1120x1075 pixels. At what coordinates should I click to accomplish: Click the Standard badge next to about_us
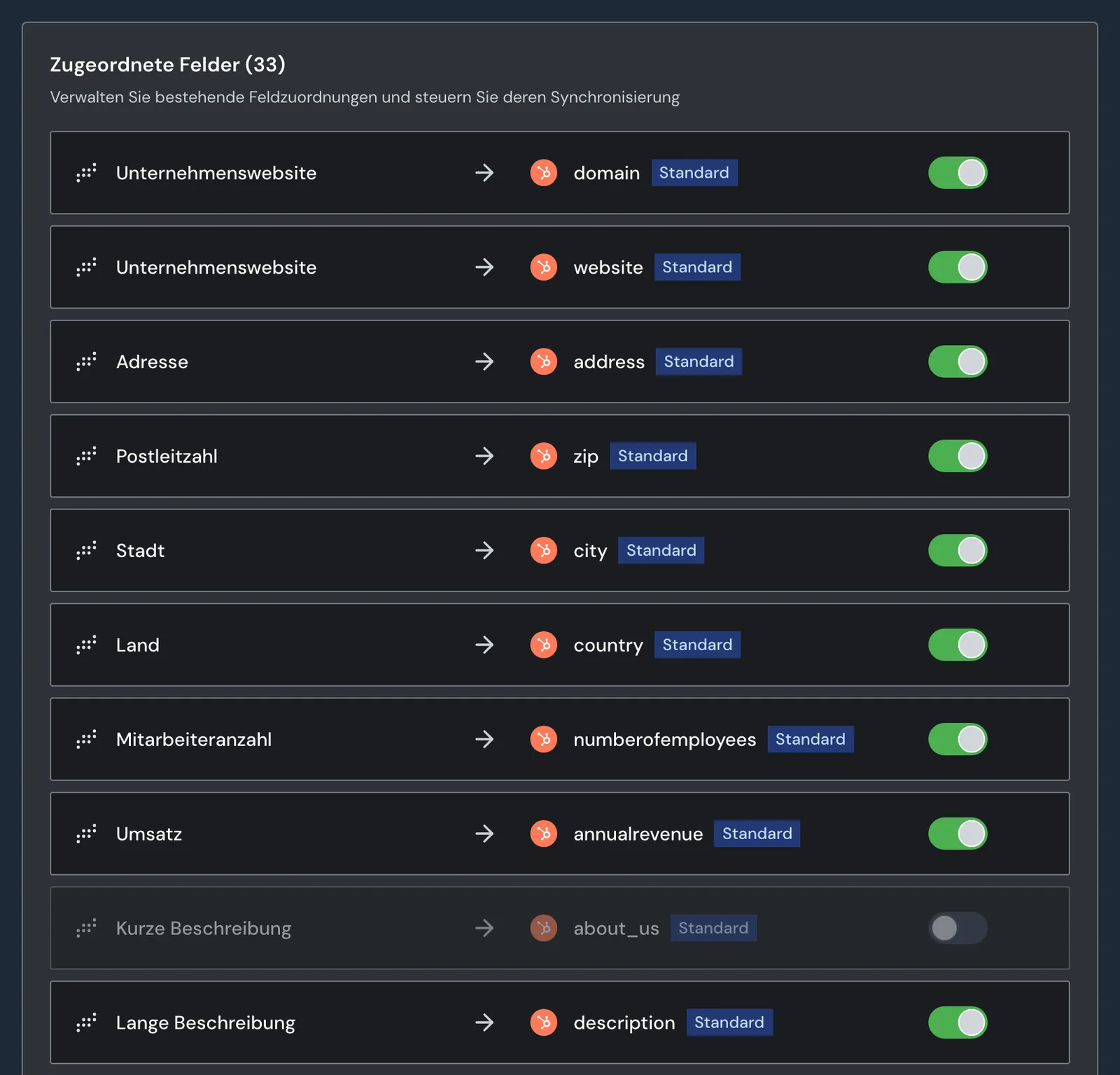tap(713, 929)
